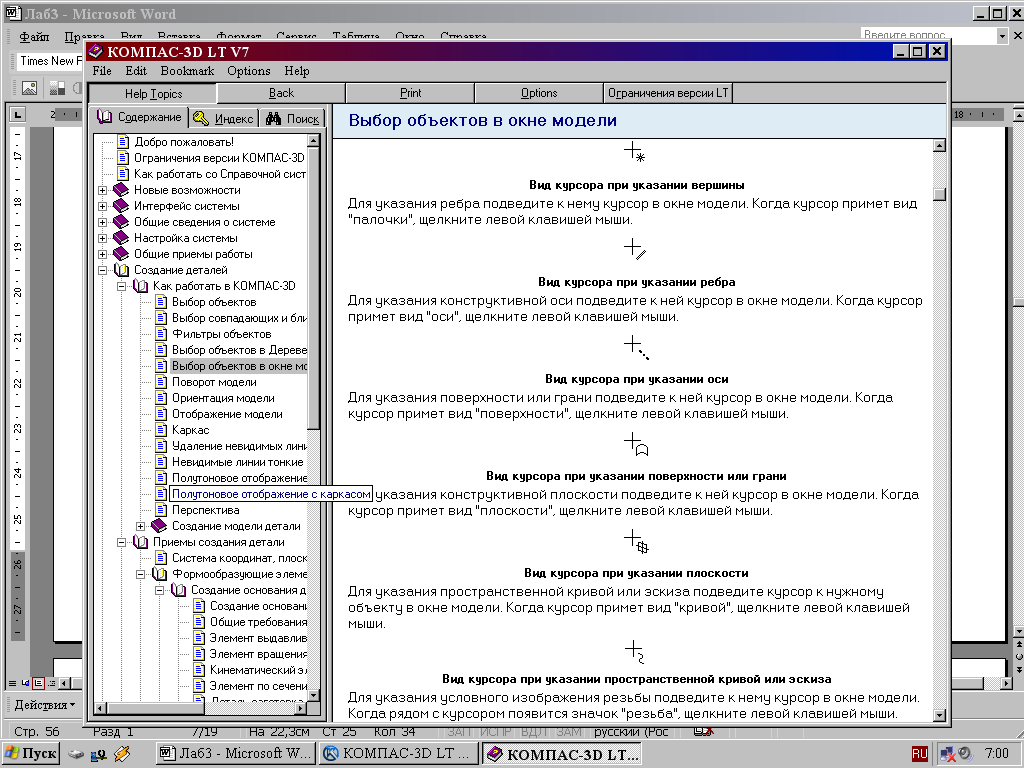The height and width of the screenshot is (768, 1024).
Task: Click the Print button
Action: point(410,93)
